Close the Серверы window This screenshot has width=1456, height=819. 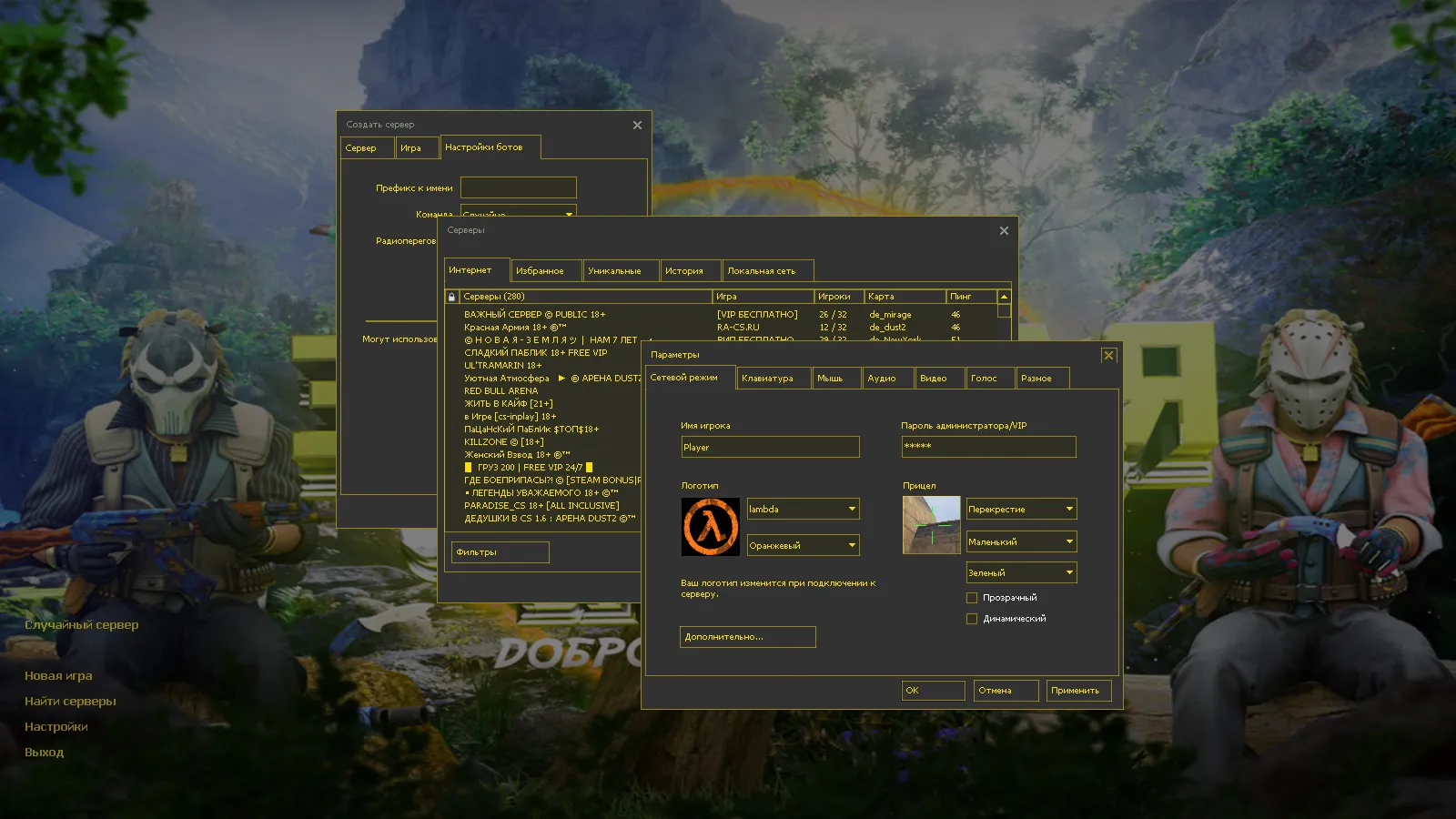pyautogui.click(x=1004, y=231)
